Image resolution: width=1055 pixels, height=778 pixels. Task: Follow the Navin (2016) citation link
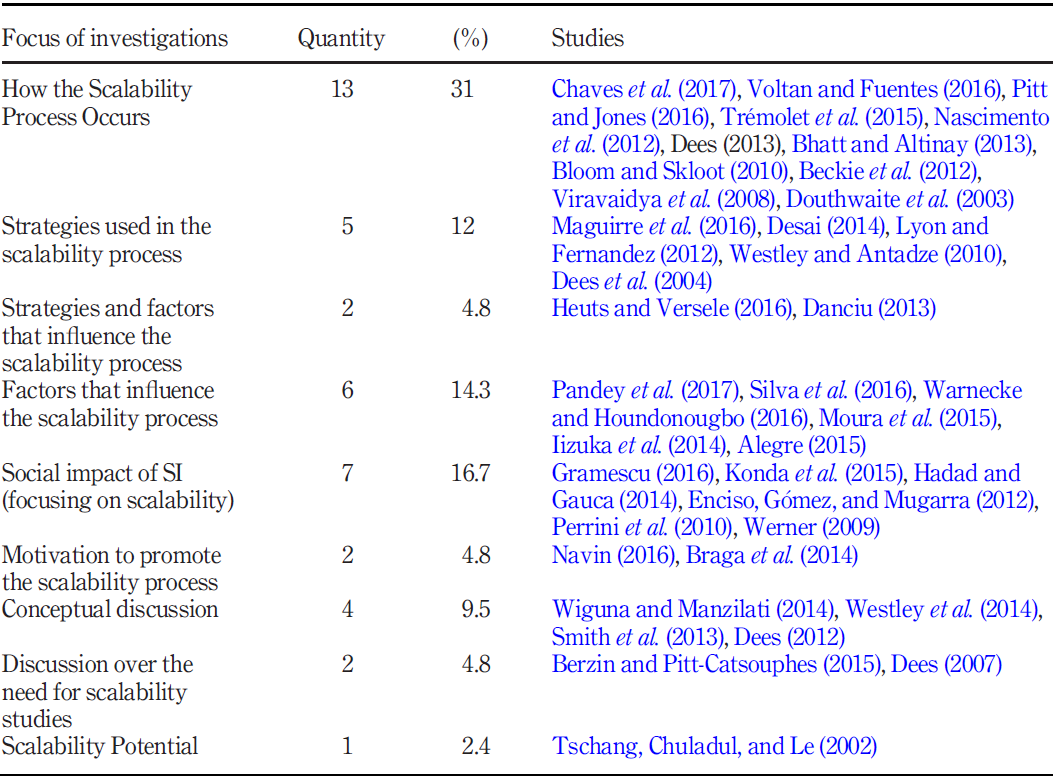pyautogui.click(x=612, y=555)
